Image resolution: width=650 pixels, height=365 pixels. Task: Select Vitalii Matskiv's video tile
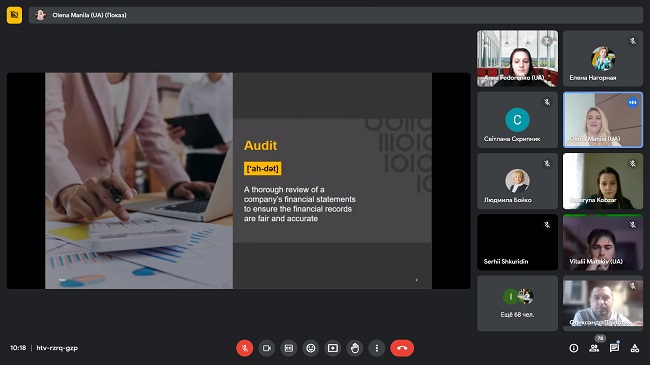603,242
